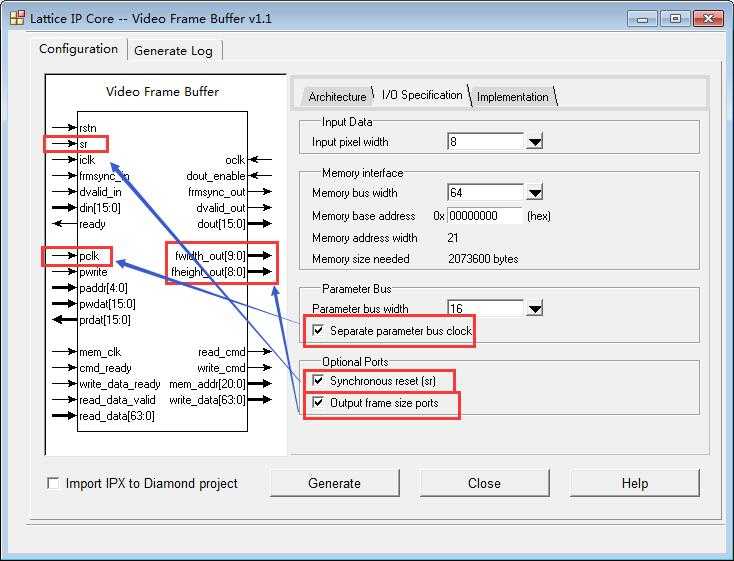Minimize the Lattice IP Core window

tap(642, 19)
